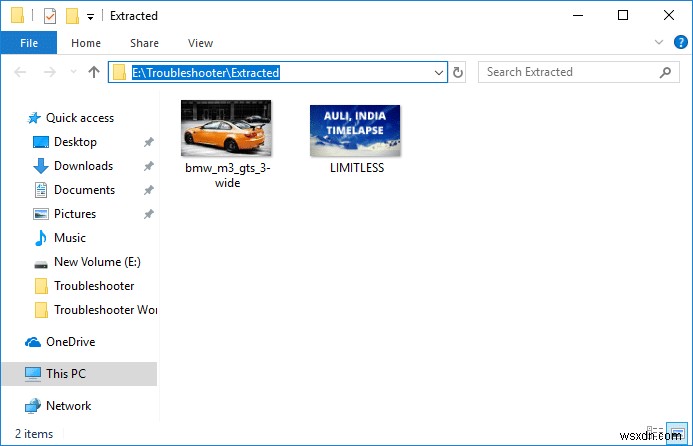Select OneDrive in the navigation pane
Image resolution: width=693 pixels, height=446 pixels.
click(x=60, y=342)
